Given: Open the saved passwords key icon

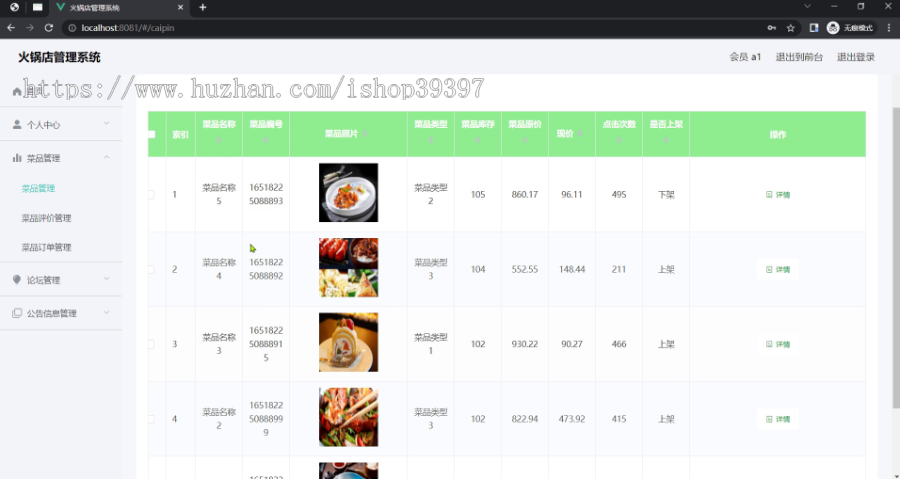Looking at the screenshot, I should click(x=772, y=28).
